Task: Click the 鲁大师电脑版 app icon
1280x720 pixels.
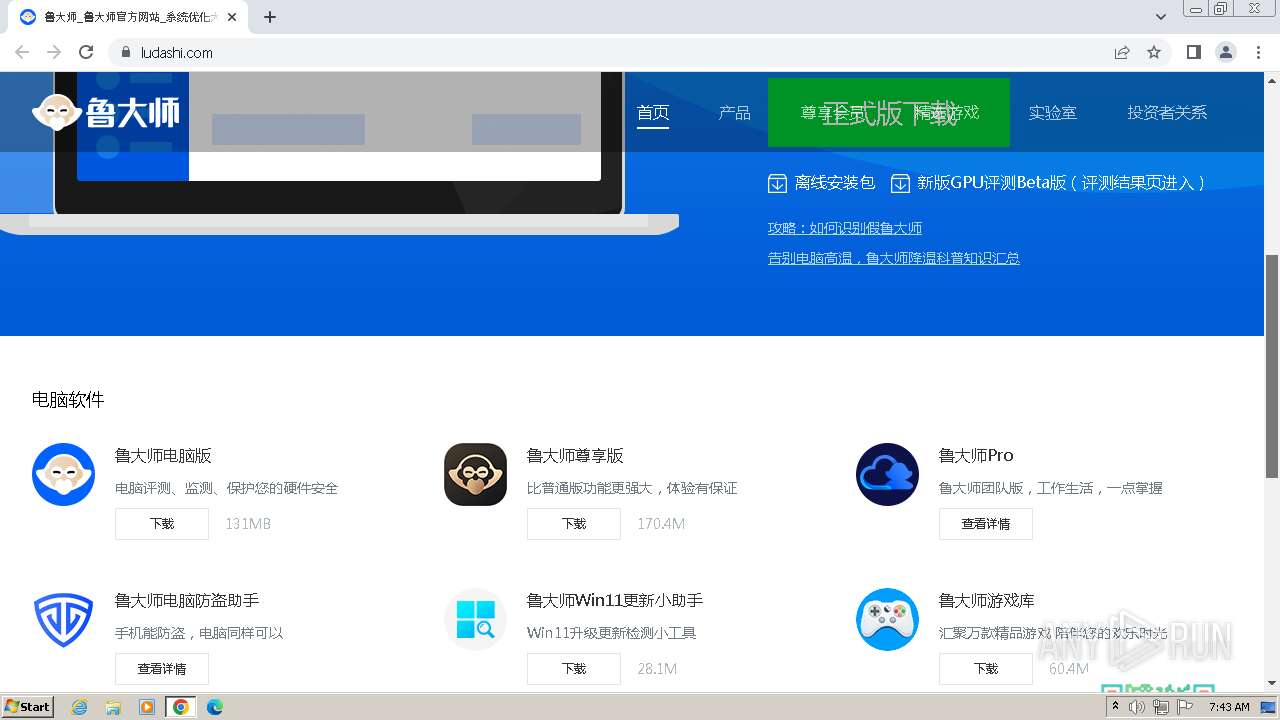Action: [x=63, y=474]
